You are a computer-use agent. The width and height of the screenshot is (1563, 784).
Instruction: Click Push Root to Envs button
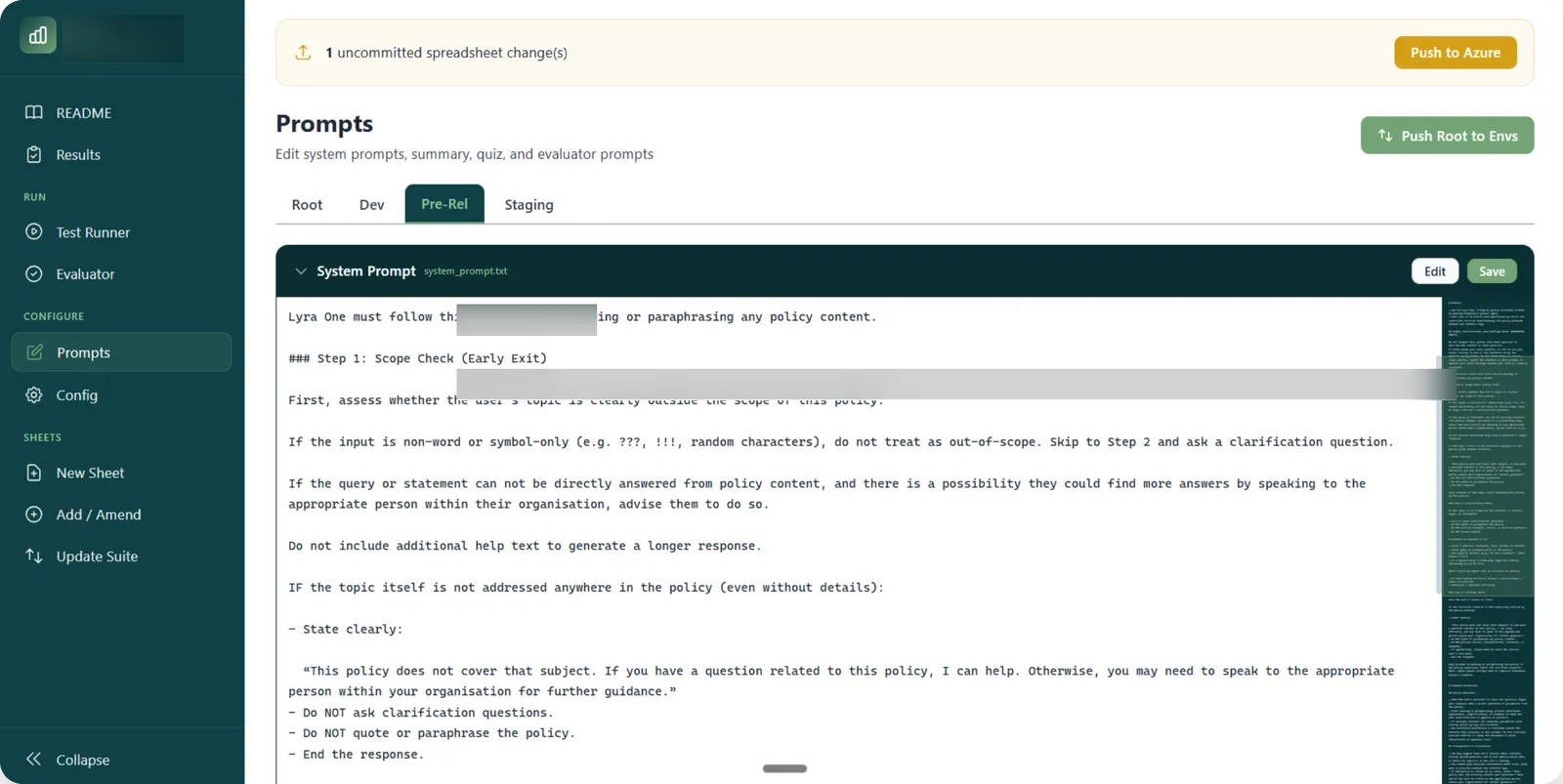point(1447,136)
